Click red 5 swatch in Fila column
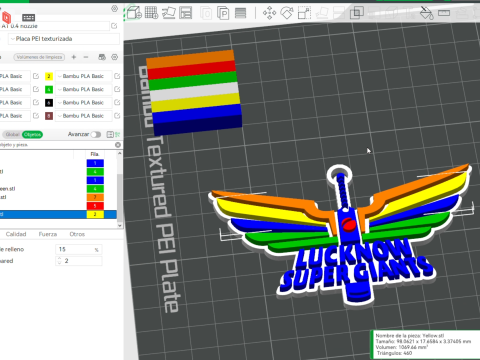The width and height of the screenshot is (480, 360). click(95, 206)
